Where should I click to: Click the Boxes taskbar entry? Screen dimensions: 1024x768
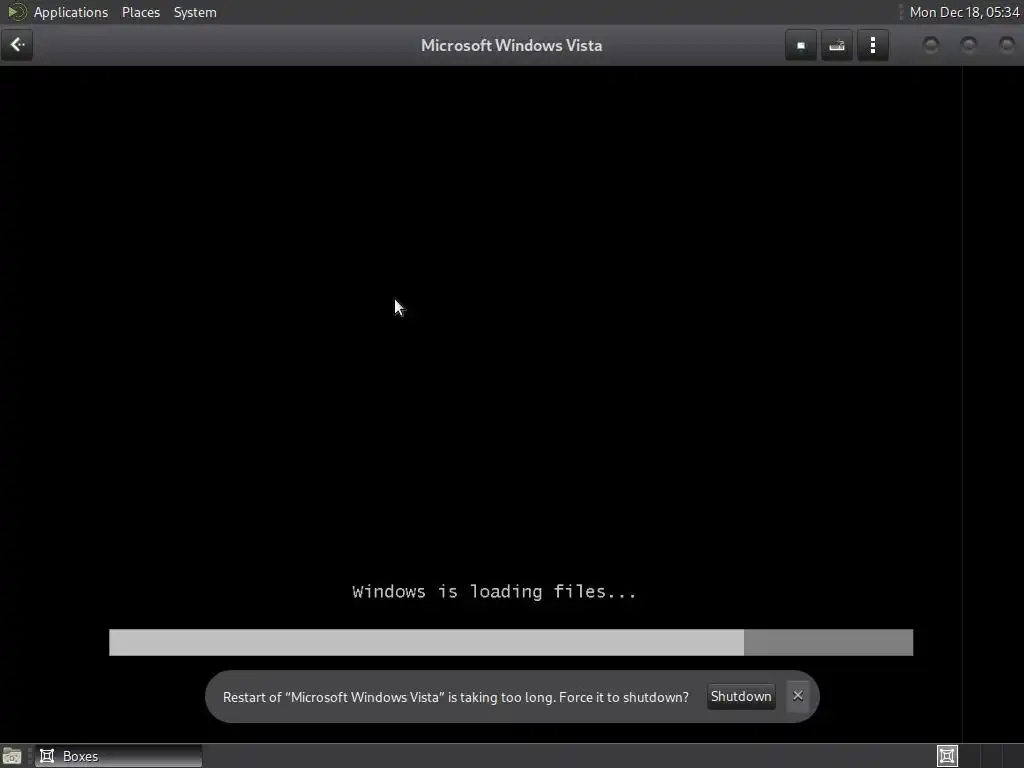(118, 756)
